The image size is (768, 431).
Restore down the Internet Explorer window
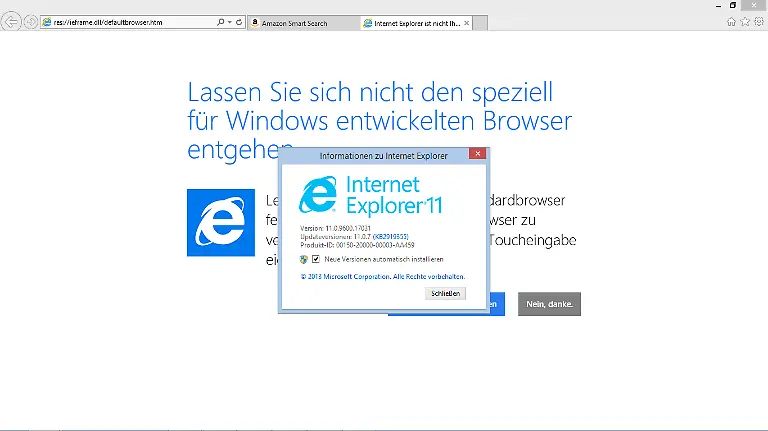(x=733, y=5)
